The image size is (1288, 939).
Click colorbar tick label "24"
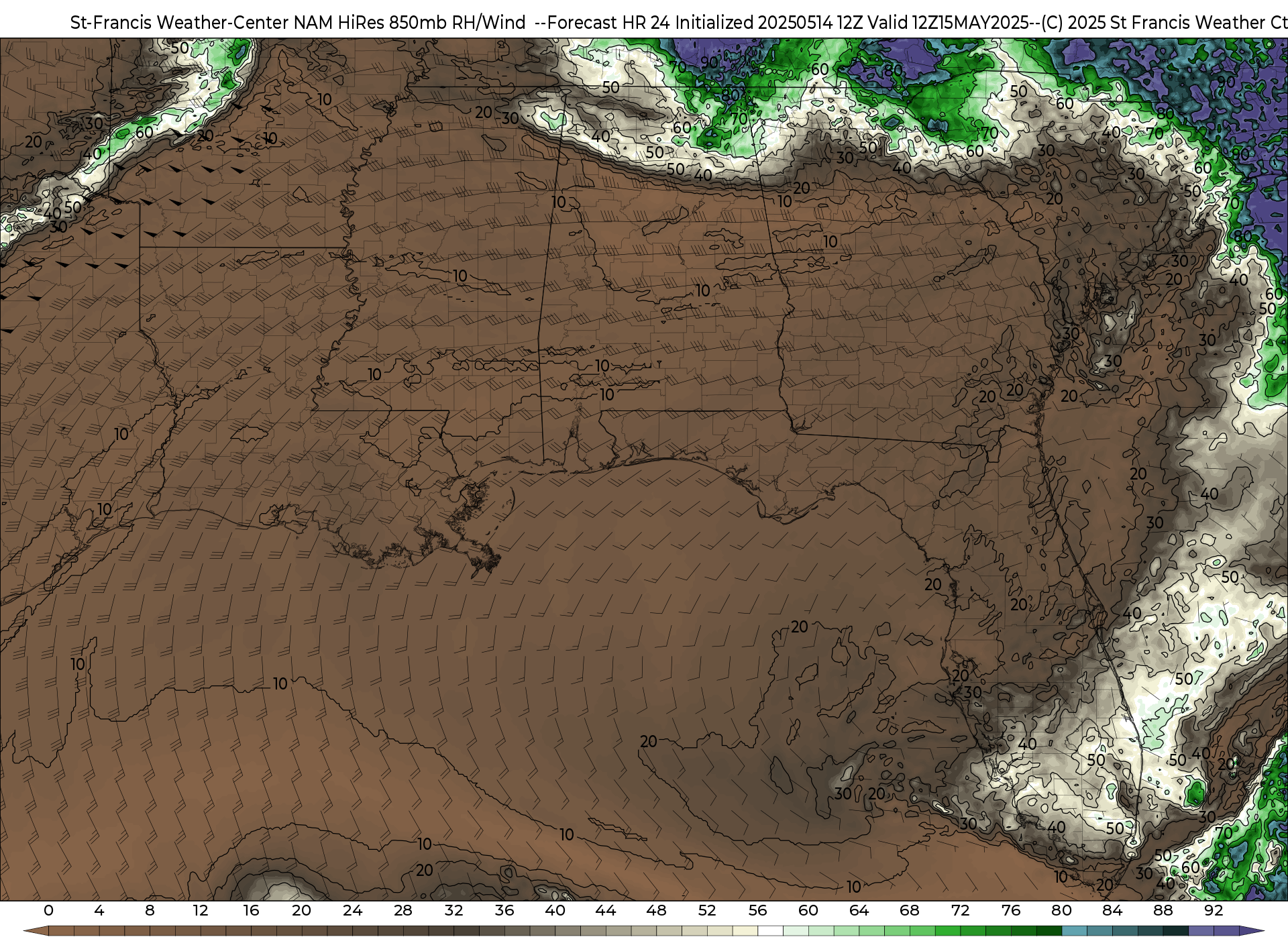pyautogui.click(x=352, y=911)
